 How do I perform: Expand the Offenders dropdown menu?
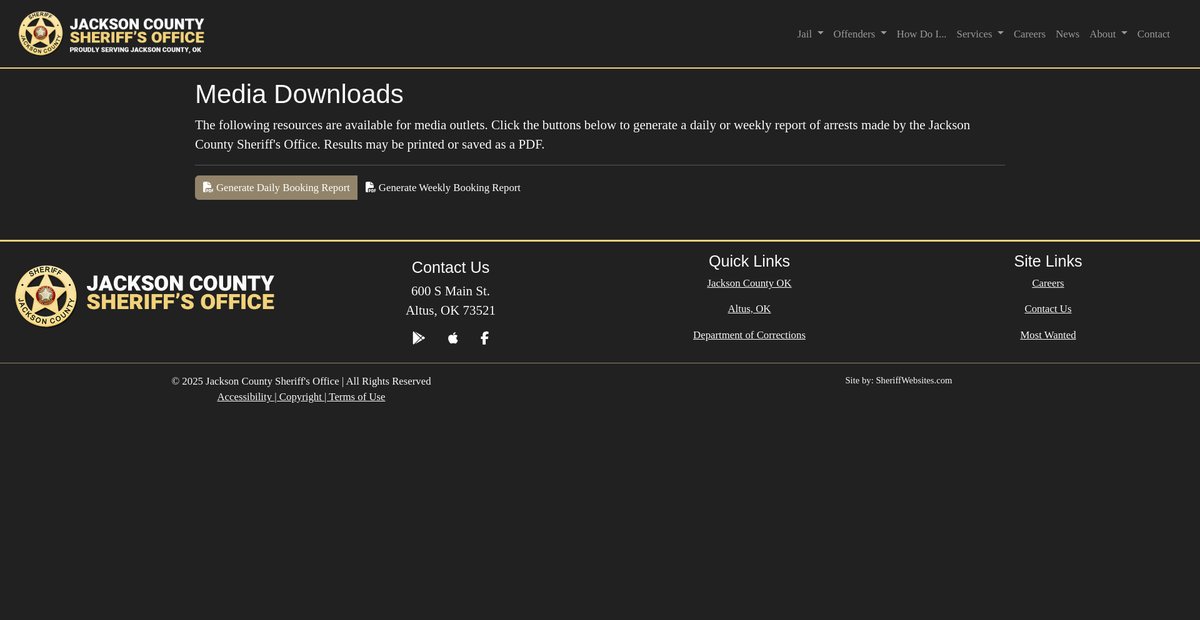tap(860, 34)
